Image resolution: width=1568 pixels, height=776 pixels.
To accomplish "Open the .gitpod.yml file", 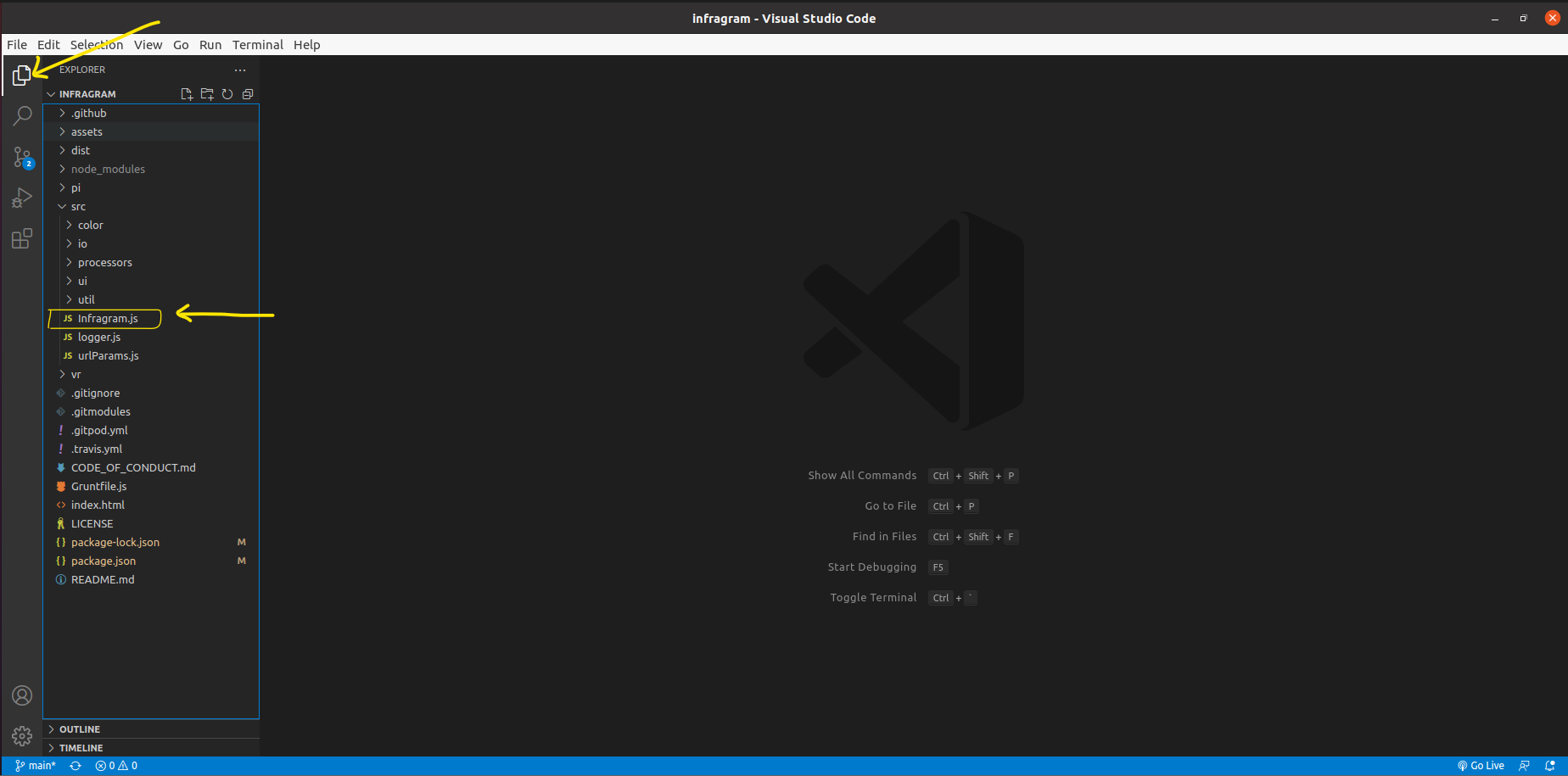I will pos(151,431).
